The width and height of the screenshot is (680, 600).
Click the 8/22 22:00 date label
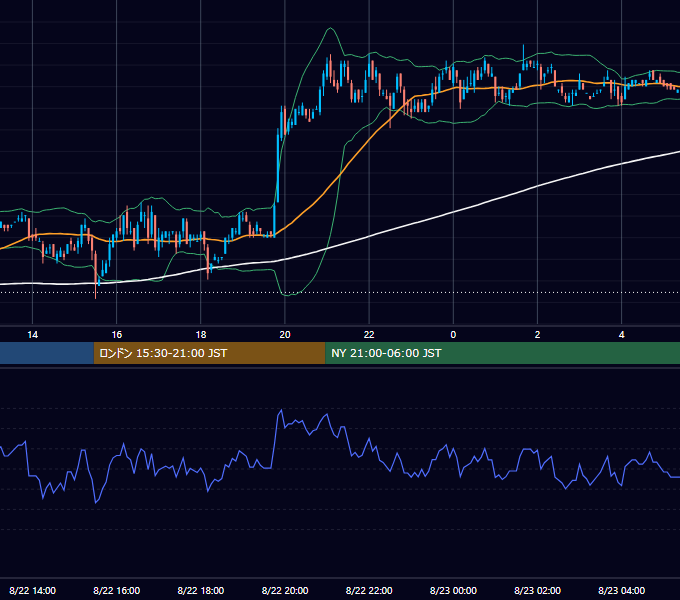click(x=369, y=590)
